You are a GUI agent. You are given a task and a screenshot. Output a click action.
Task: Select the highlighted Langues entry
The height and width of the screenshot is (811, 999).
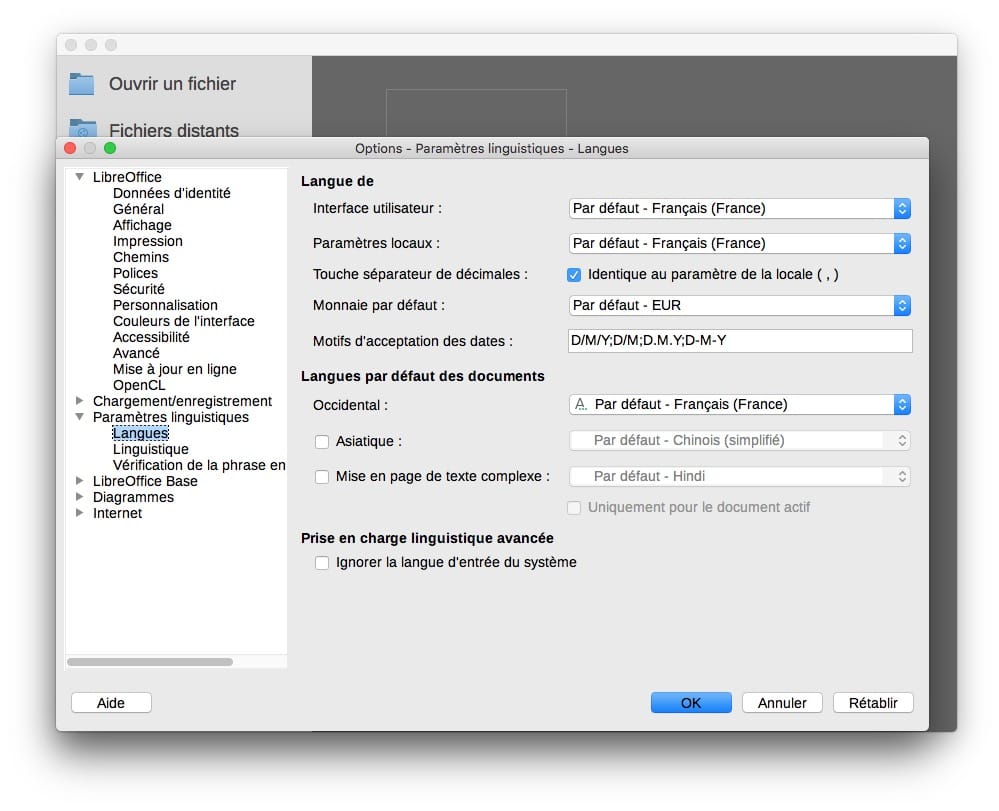click(140, 433)
